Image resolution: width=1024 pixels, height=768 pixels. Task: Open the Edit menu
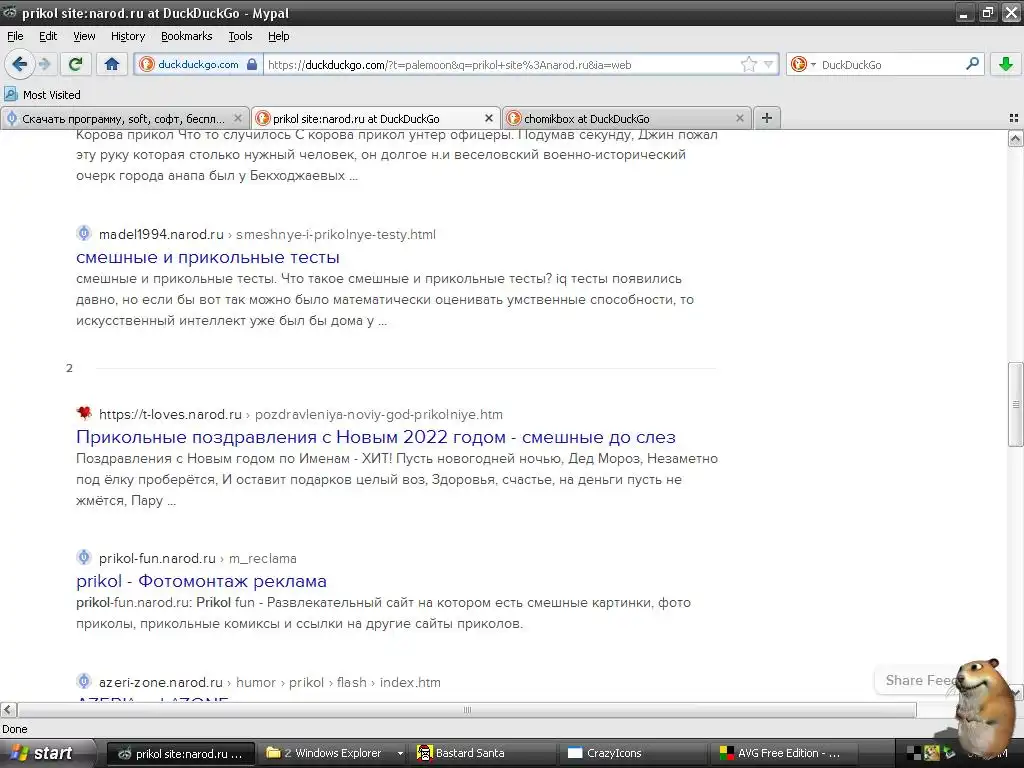48,36
